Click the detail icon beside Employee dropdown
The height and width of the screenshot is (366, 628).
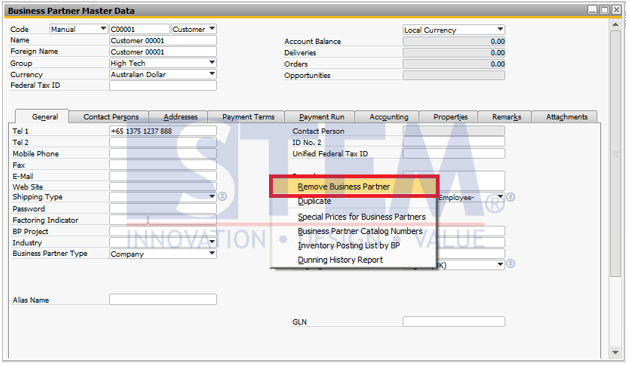click(511, 197)
